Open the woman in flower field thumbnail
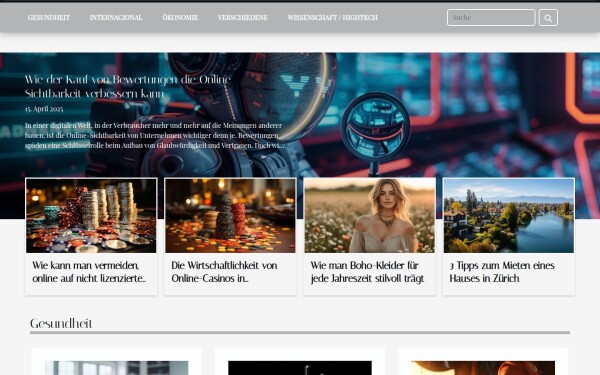Viewport: 600px width, 375px height. (370, 215)
